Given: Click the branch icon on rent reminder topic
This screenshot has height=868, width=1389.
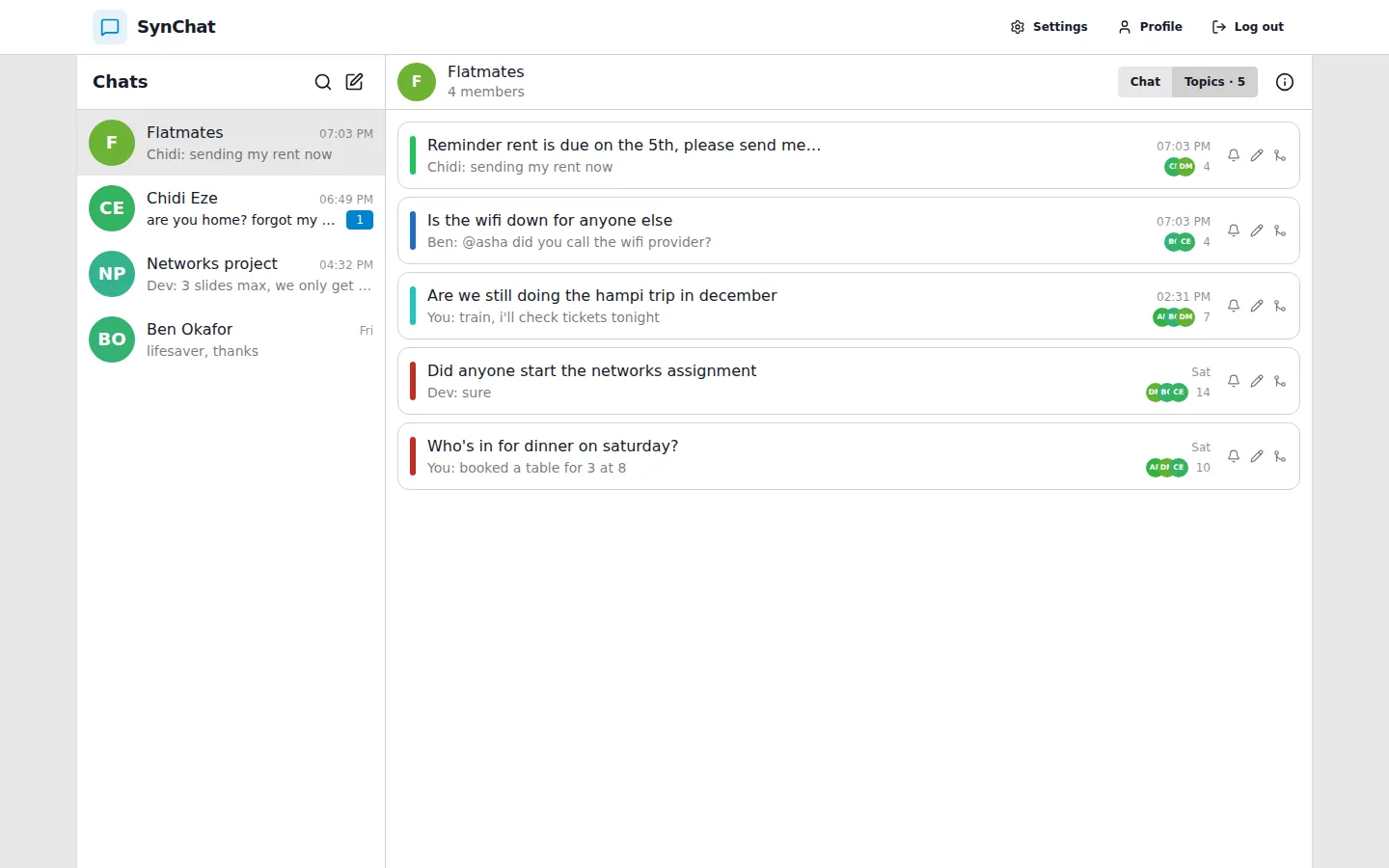Looking at the screenshot, I should pyautogui.click(x=1280, y=155).
